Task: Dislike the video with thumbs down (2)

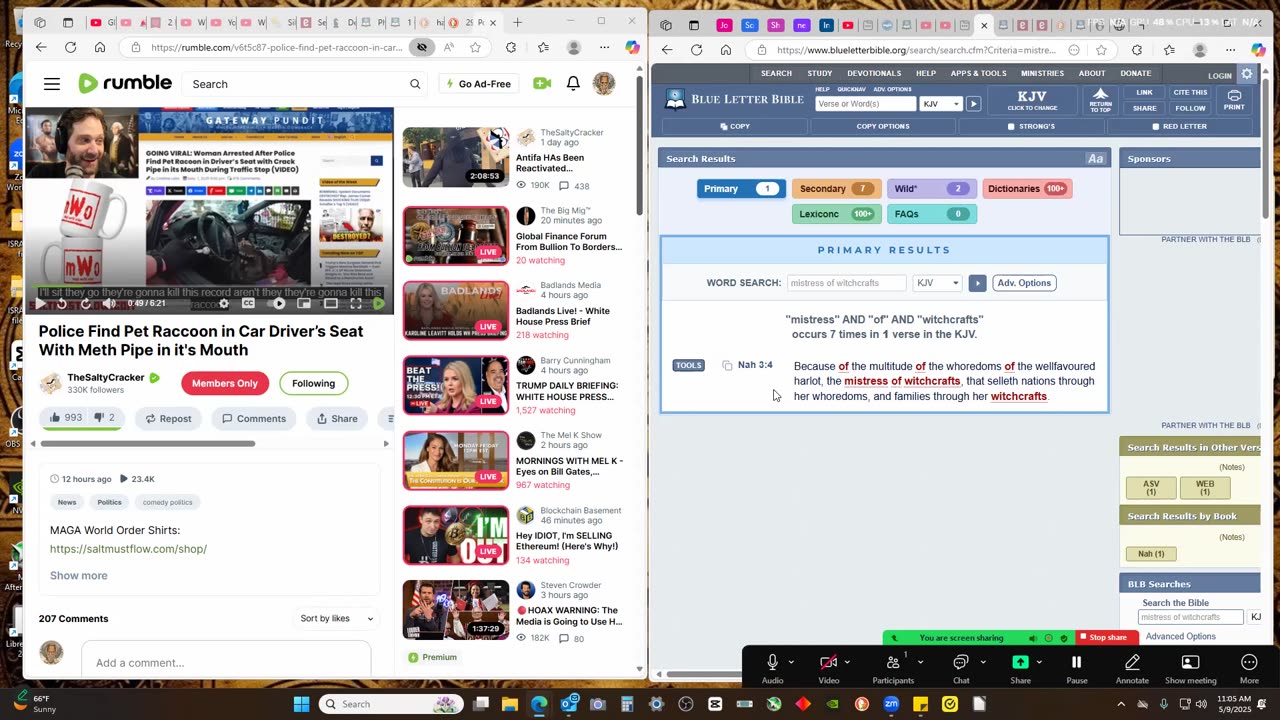Action: point(105,418)
